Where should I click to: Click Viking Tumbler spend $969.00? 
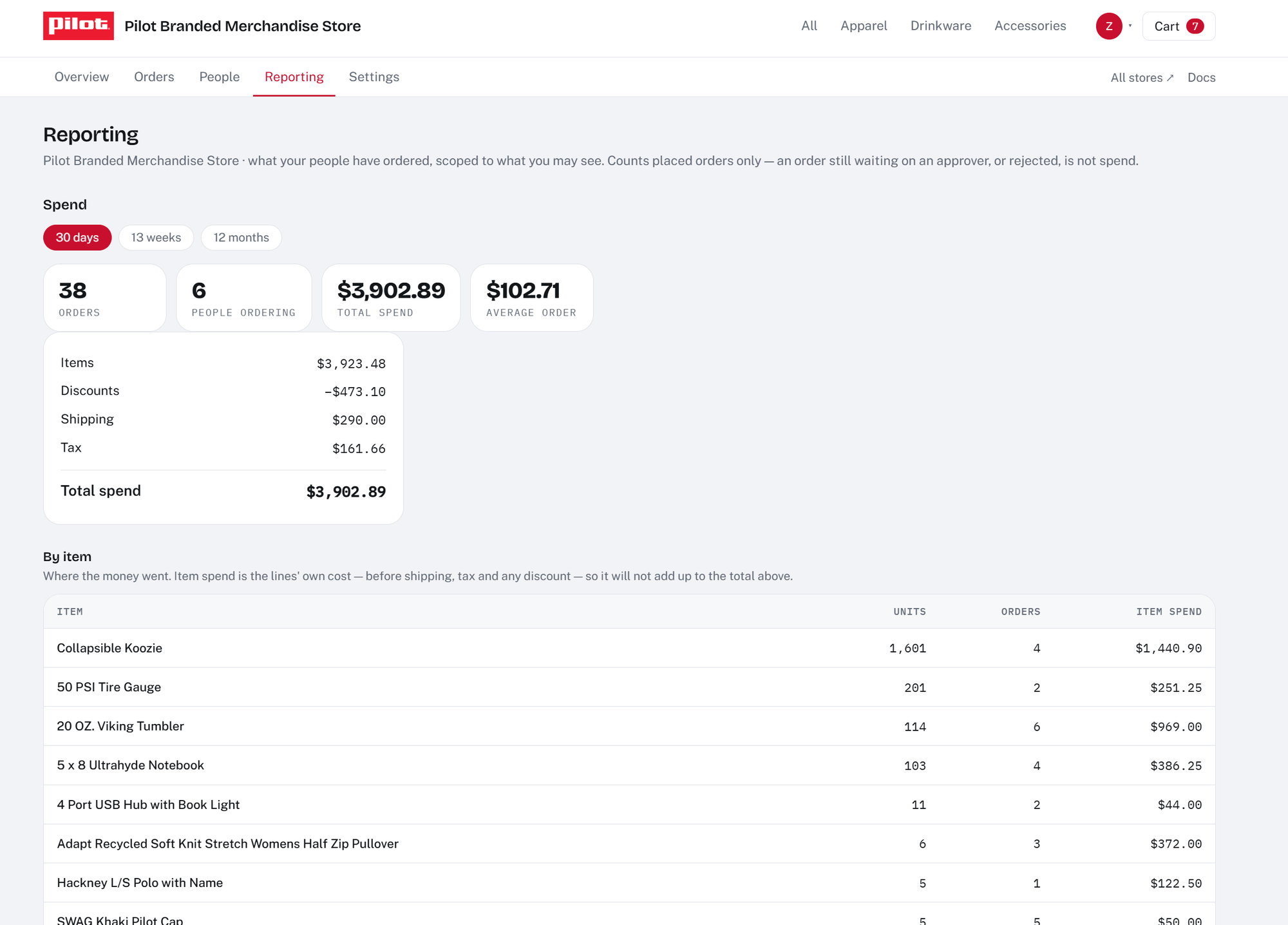[1176, 727]
